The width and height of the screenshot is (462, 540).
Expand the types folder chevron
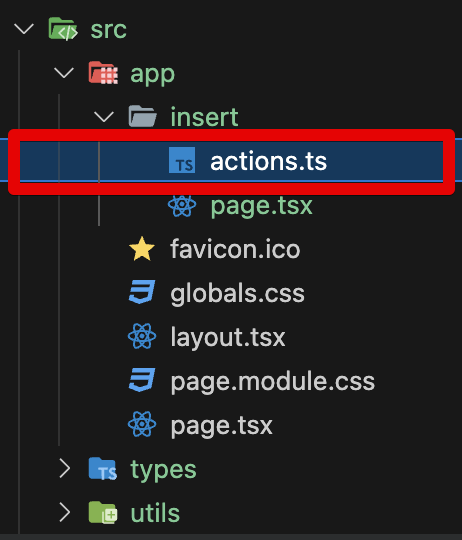click(65, 468)
